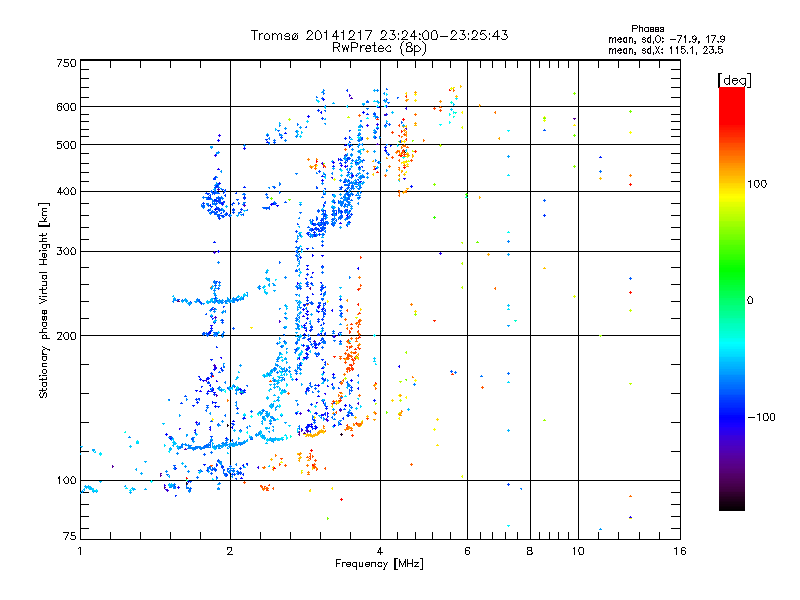The width and height of the screenshot is (800, 600).
Task: Click the x-axis tick label "10"
Action: tap(578, 551)
